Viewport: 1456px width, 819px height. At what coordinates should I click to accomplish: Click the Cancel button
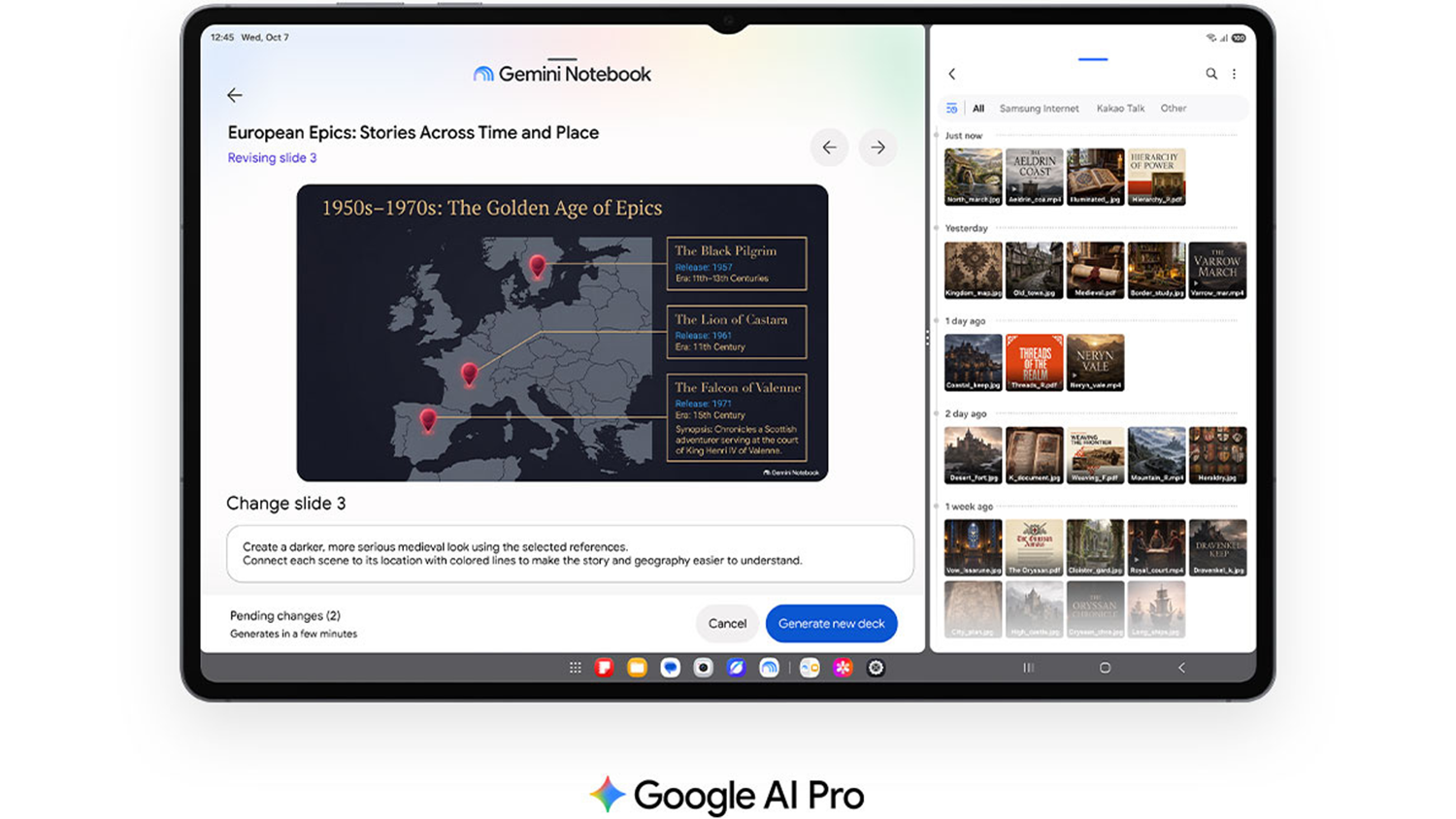(x=727, y=624)
